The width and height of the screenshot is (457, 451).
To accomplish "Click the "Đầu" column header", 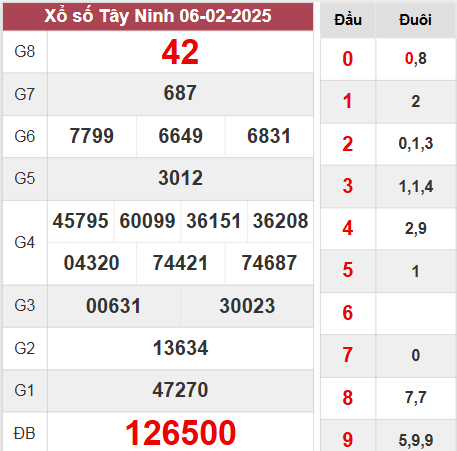I will click(348, 20).
